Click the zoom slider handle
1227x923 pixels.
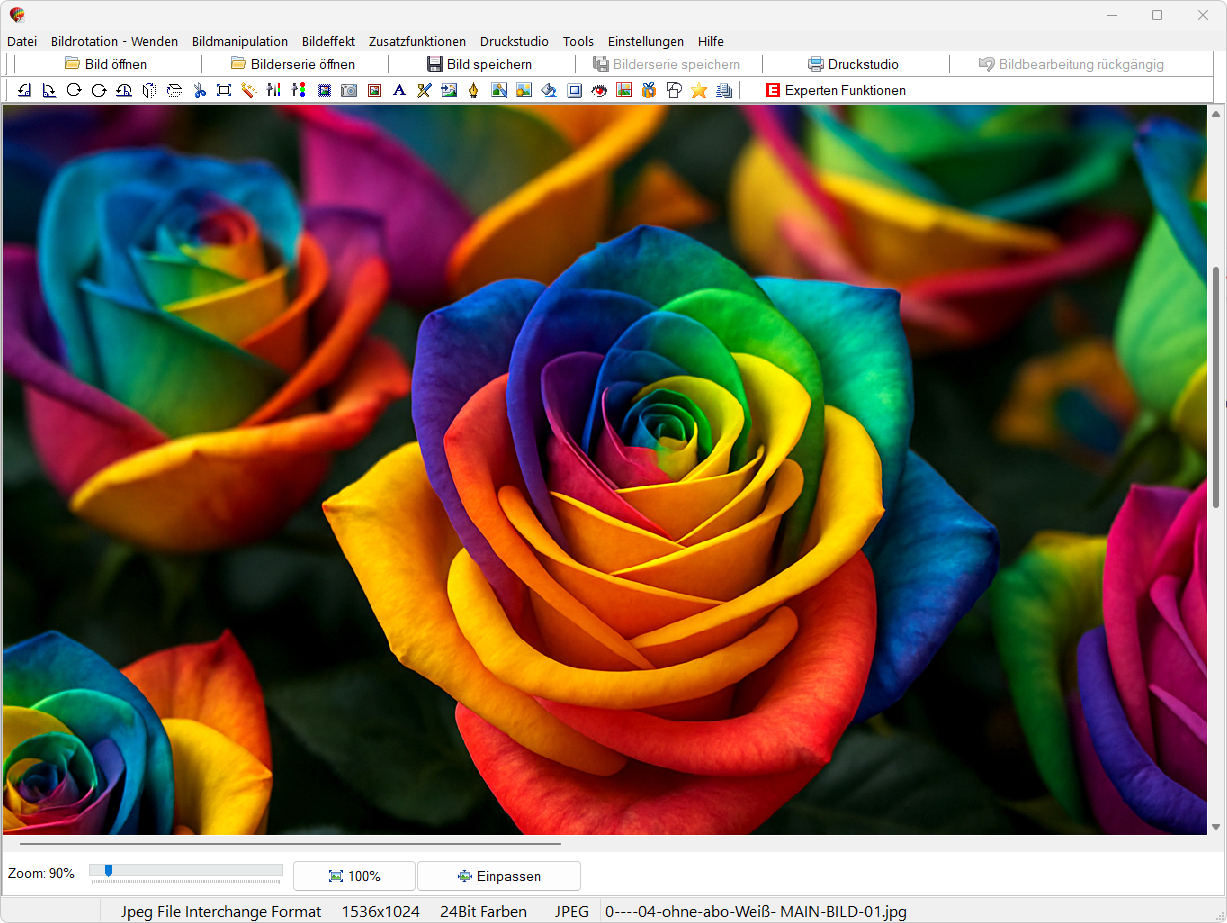click(x=108, y=871)
